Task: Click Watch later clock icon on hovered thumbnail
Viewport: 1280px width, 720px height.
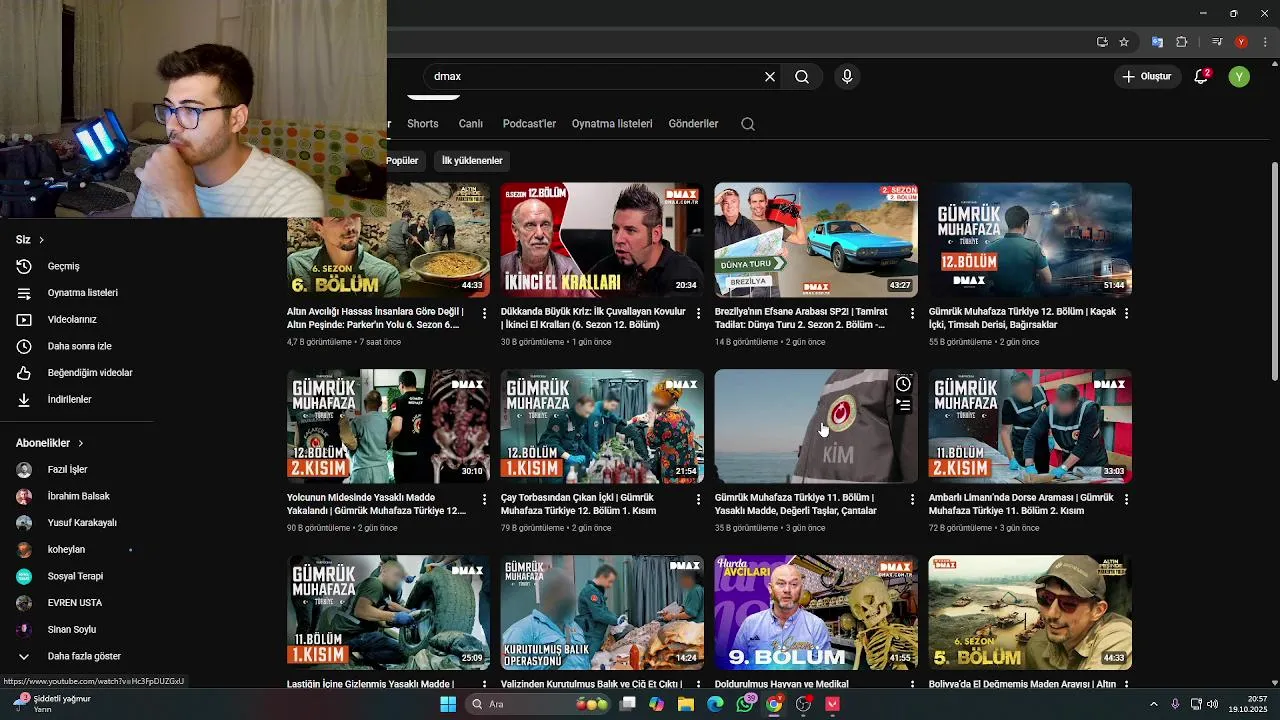Action: tap(903, 384)
